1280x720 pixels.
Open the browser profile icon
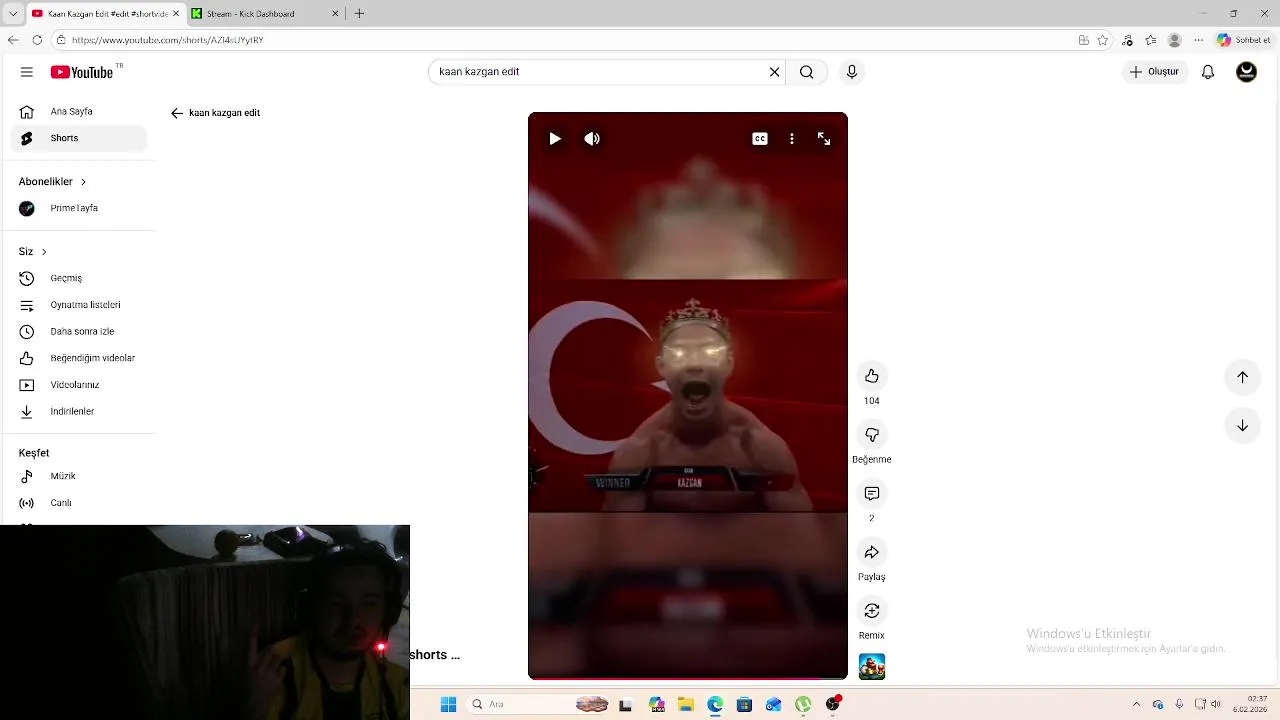(x=1175, y=40)
